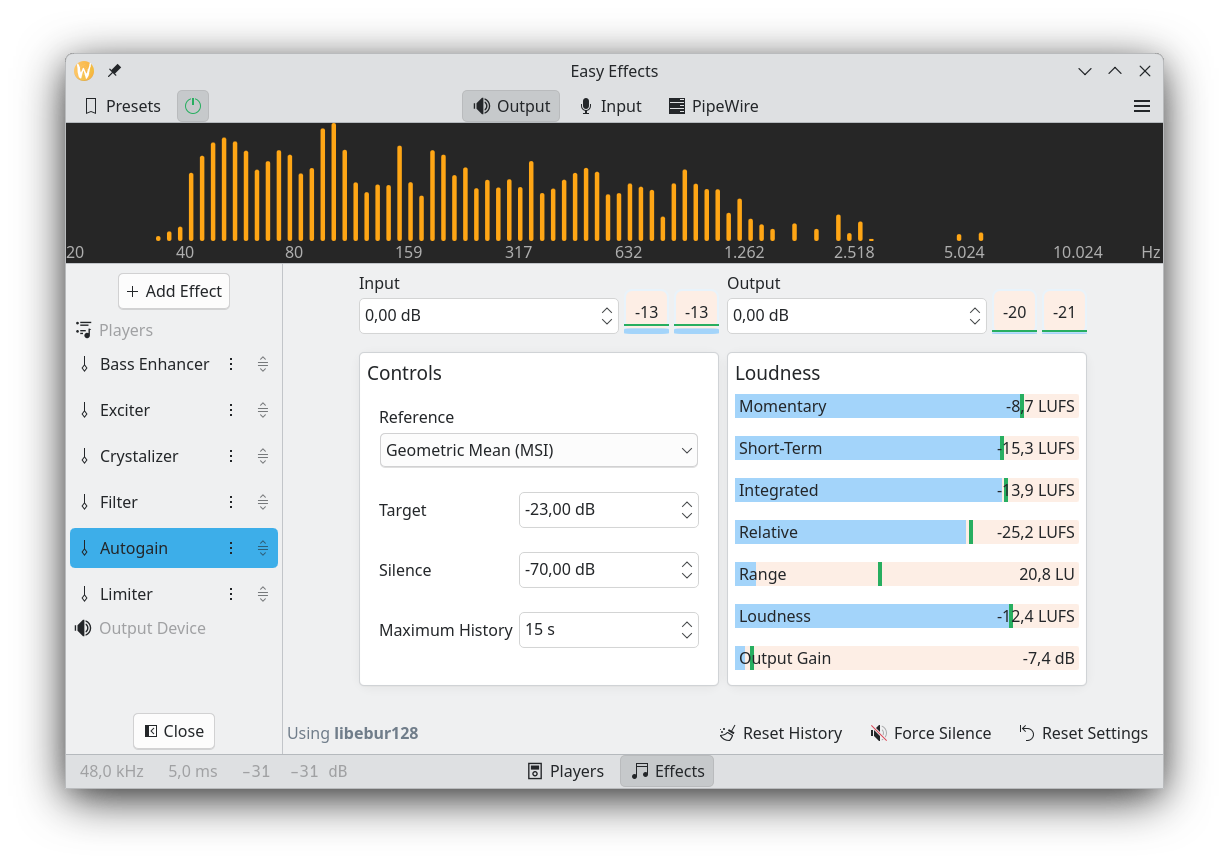Open the Presets menu
1229x866 pixels.
(121, 106)
